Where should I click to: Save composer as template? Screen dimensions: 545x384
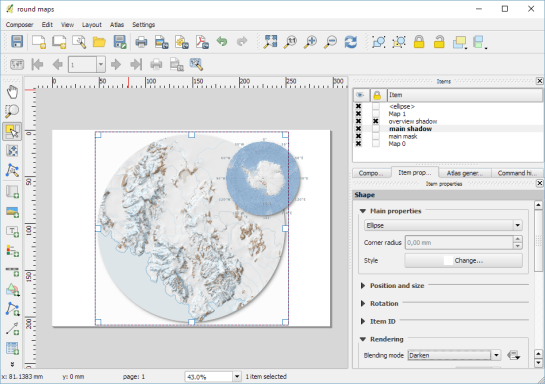(120, 42)
